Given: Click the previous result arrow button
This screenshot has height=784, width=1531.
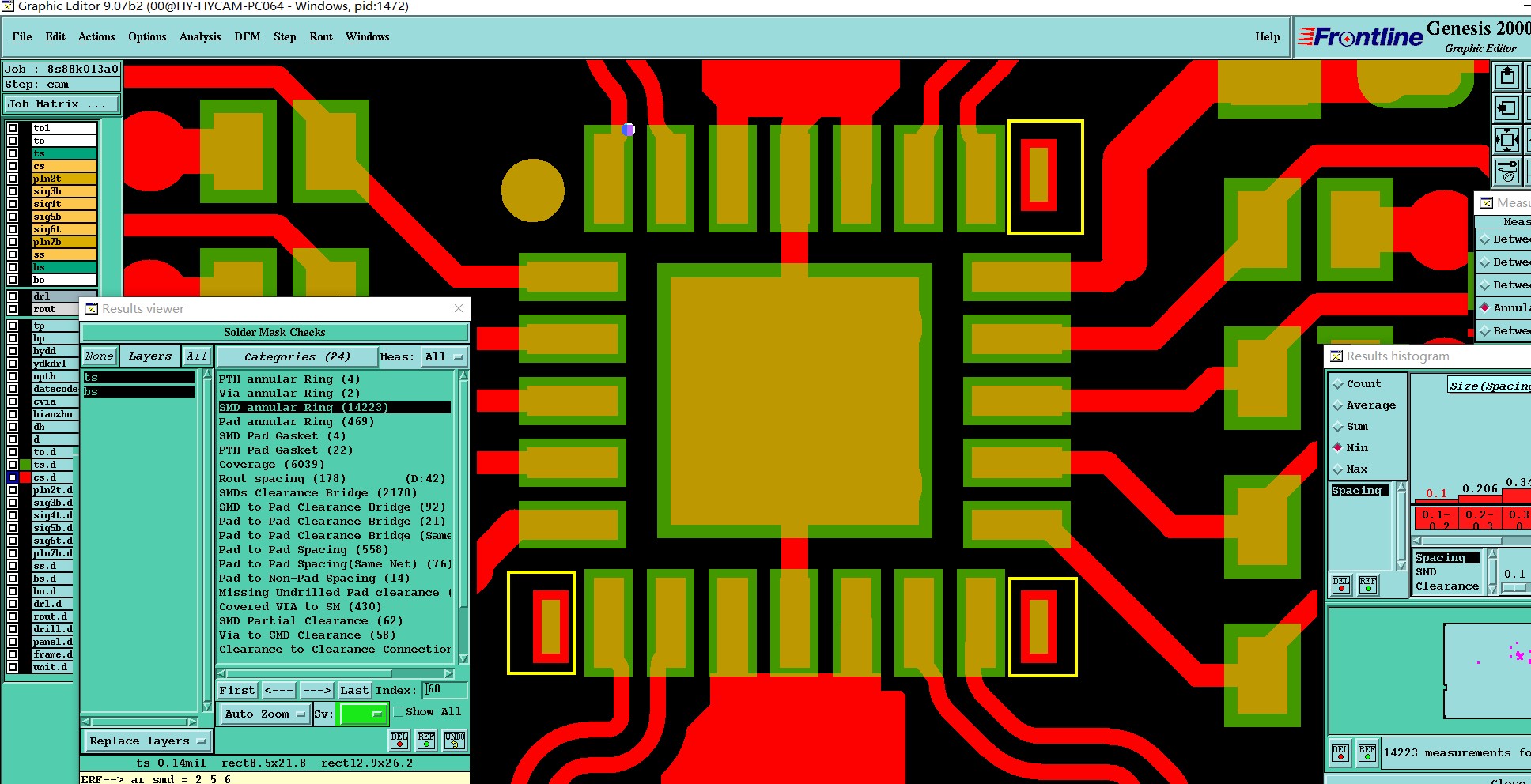Looking at the screenshot, I should coord(278,691).
